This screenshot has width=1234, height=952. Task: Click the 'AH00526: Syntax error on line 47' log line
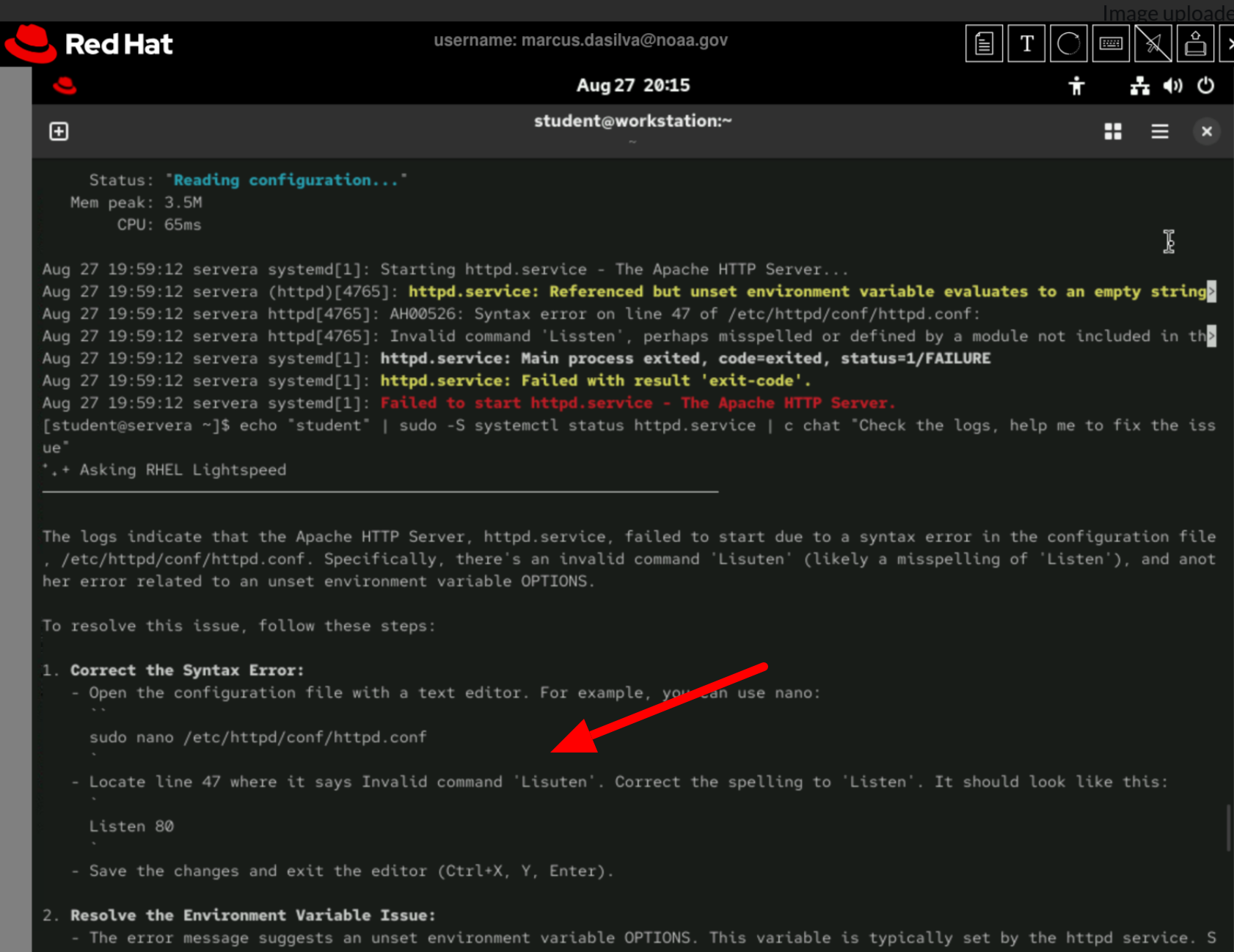pyautogui.click(x=511, y=314)
